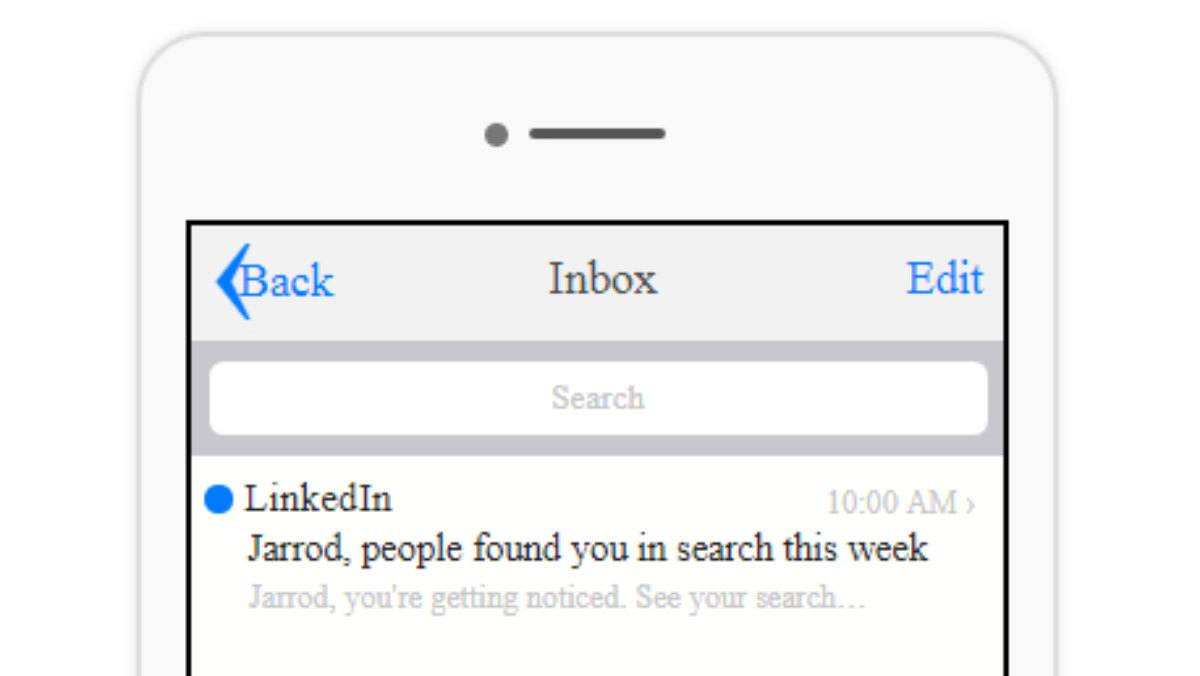The height and width of the screenshot is (676, 1200).
Task: Toggle edit mode with Edit control
Action: pyautogui.click(x=945, y=280)
